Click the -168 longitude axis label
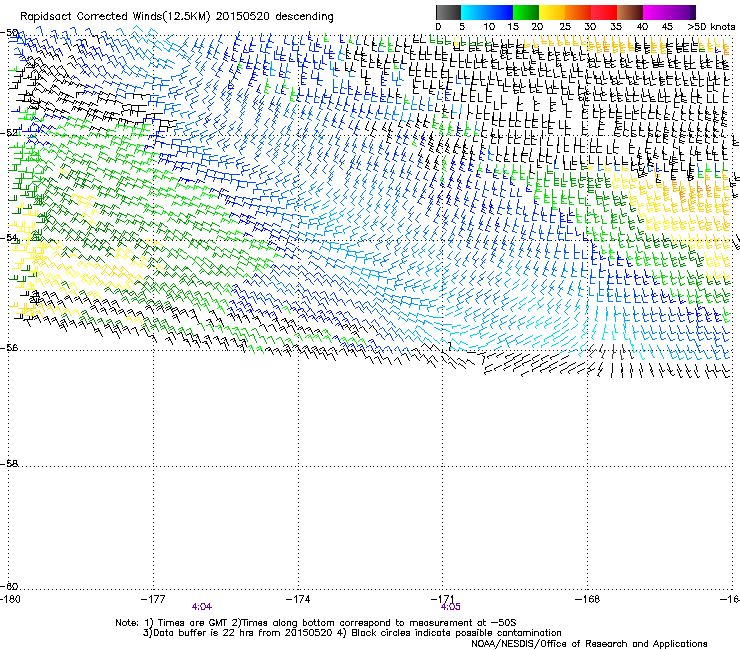The image size is (740, 650). (x=588, y=599)
